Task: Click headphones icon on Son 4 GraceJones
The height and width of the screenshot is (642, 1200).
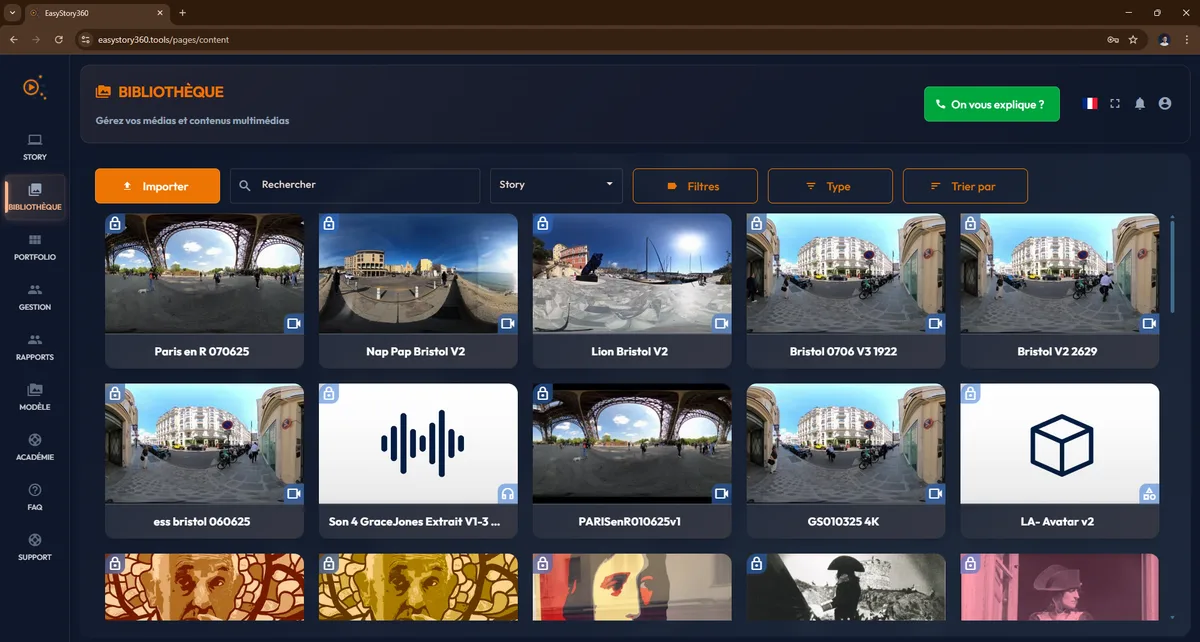Action: point(508,494)
